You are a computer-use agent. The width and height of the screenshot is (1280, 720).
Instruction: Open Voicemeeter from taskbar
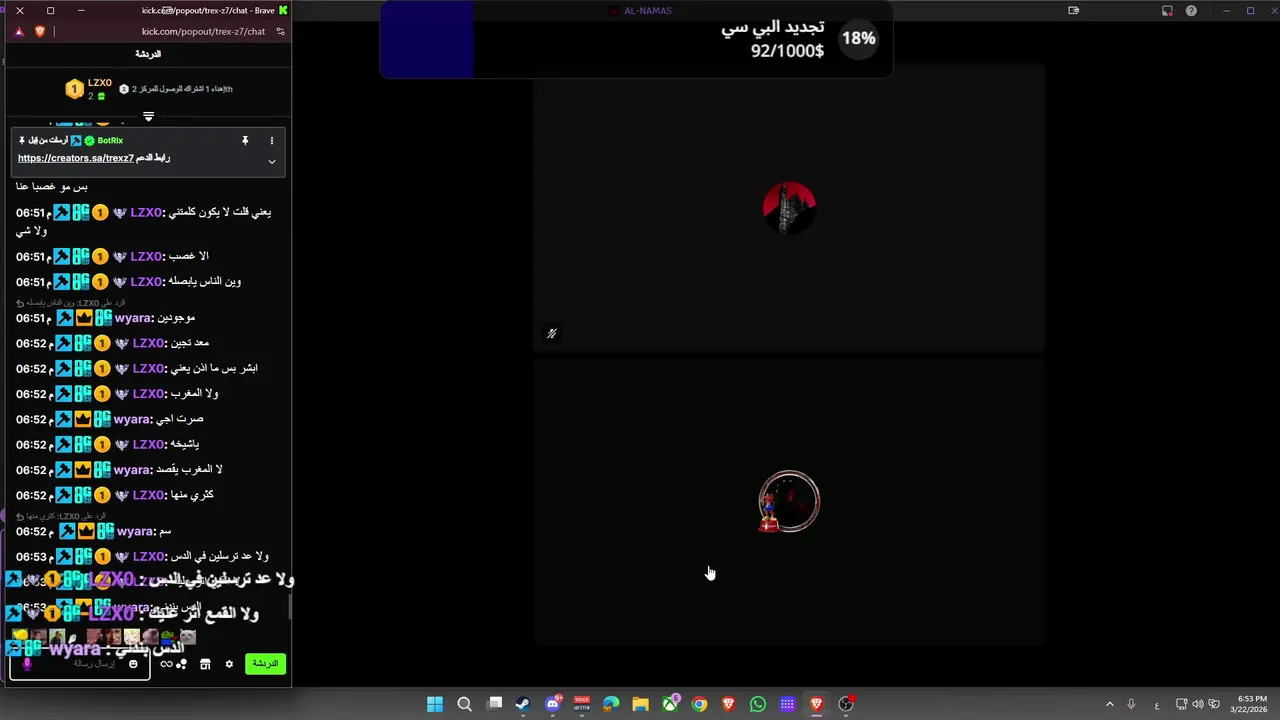click(x=582, y=704)
